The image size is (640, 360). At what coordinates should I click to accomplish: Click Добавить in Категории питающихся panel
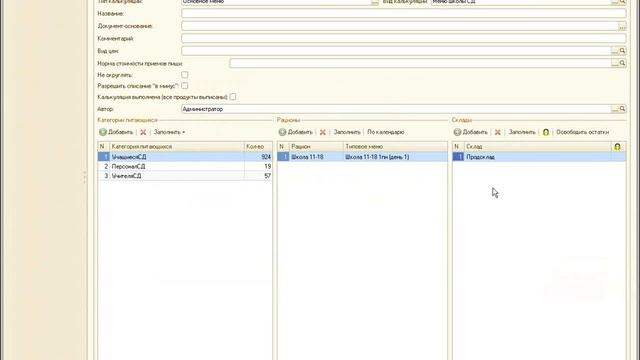pyautogui.click(x=116, y=132)
